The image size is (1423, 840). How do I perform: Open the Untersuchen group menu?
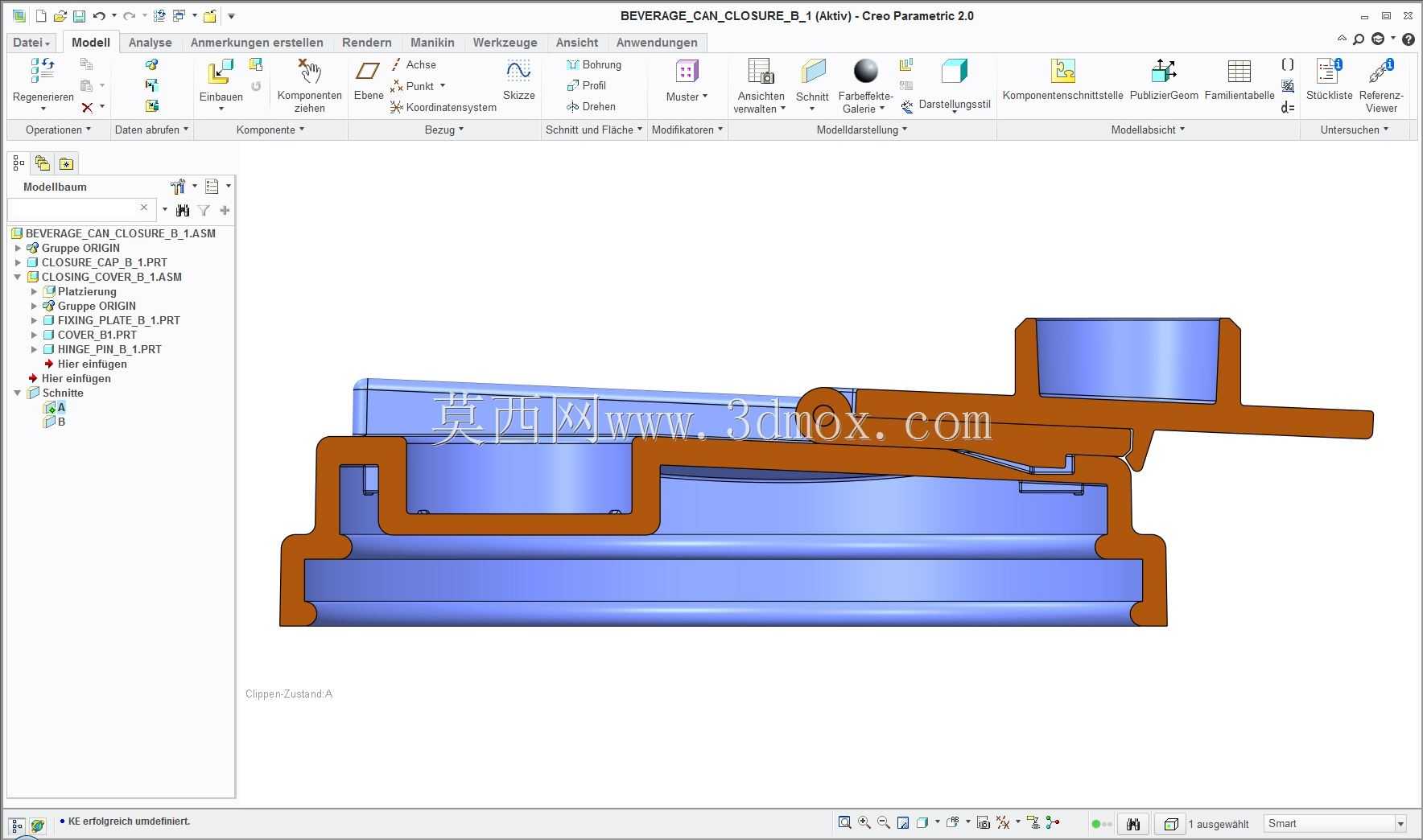click(1355, 130)
